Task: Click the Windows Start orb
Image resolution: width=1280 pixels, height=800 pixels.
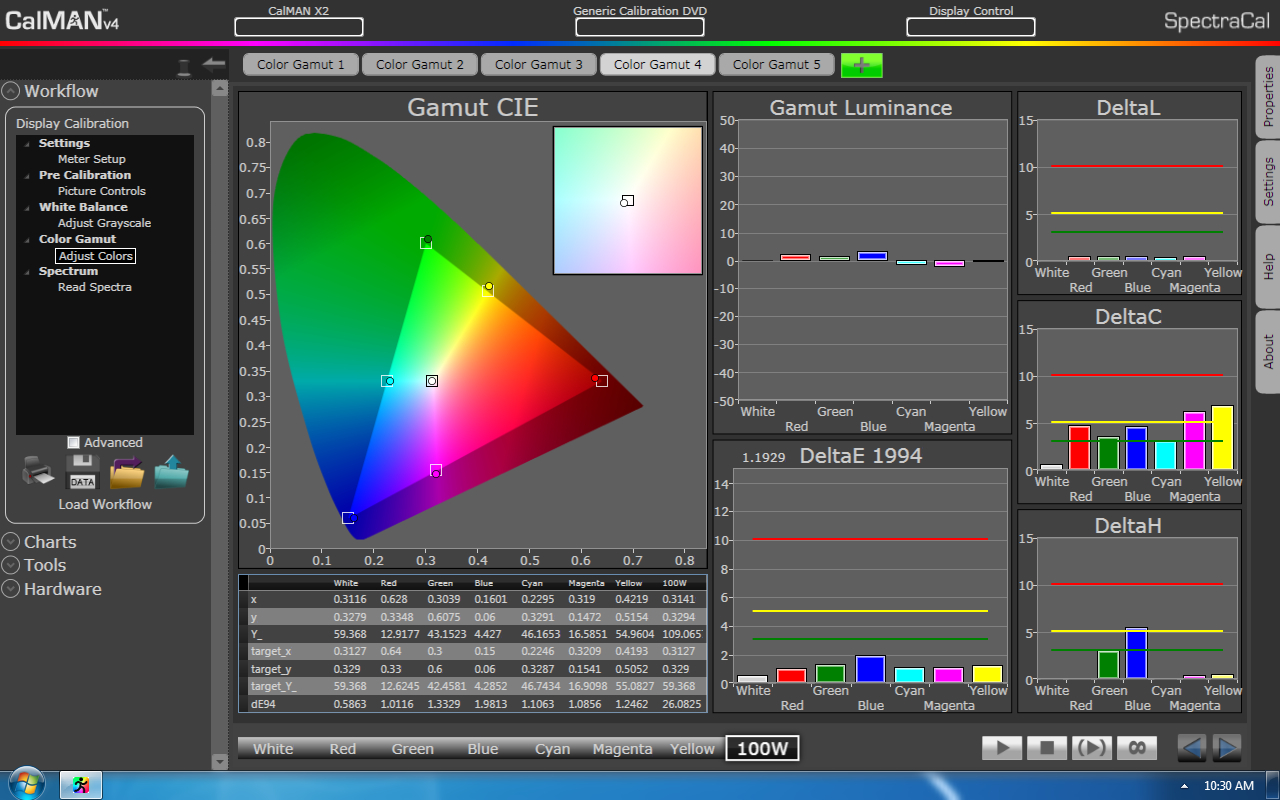Action: [25, 785]
